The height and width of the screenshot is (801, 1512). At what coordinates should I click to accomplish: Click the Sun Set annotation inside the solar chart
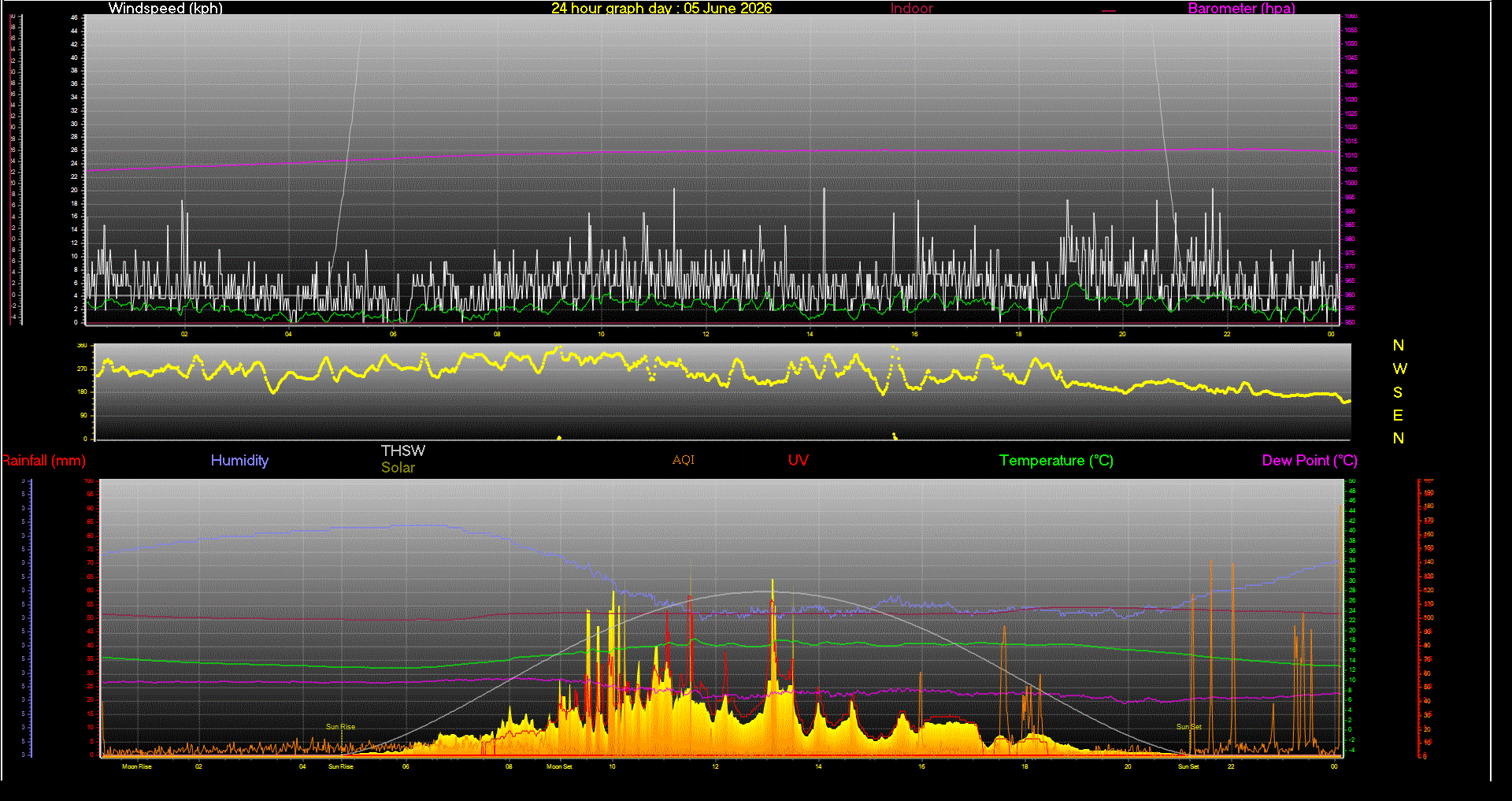pos(1189,727)
